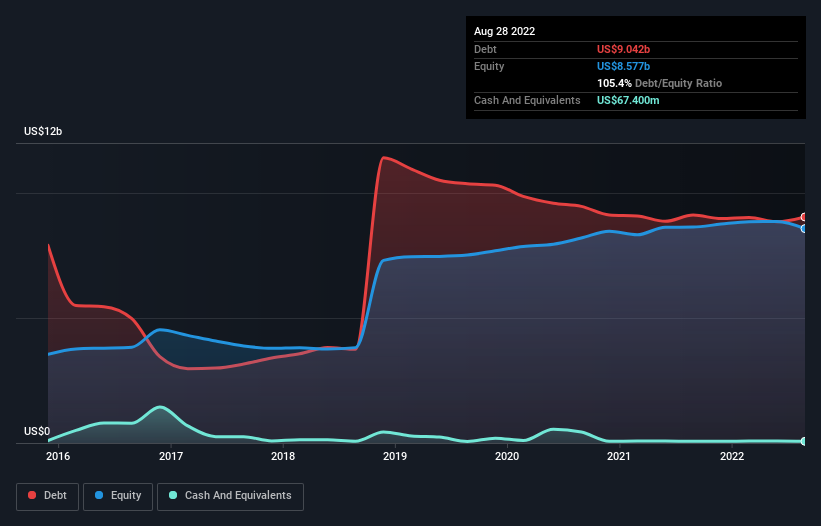Image resolution: width=821 pixels, height=526 pixels.
Task: Click the US$9.042b debt value
Action: tap(623, 49)
